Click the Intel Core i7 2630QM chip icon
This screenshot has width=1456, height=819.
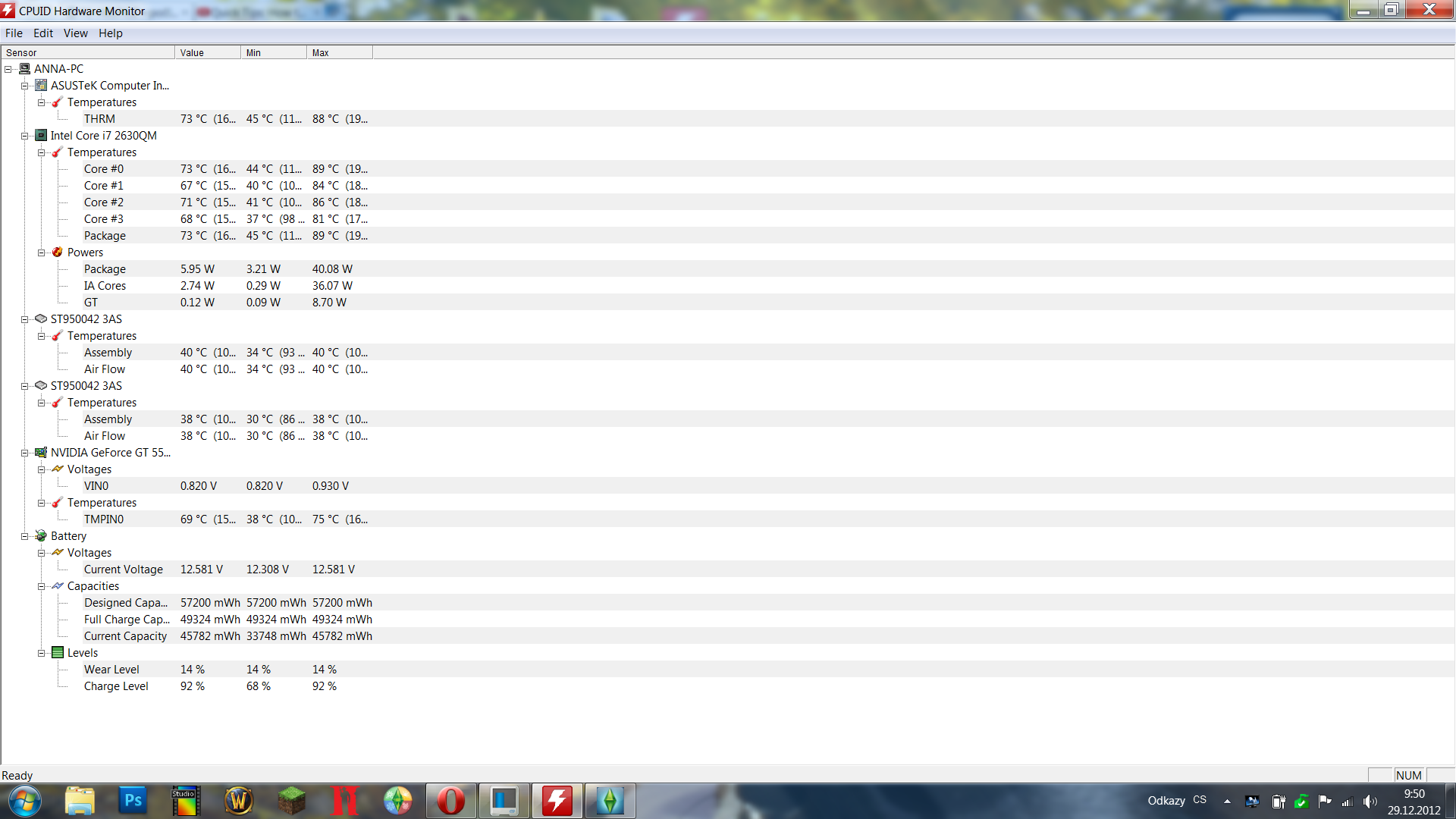click(x=41, y=136)
